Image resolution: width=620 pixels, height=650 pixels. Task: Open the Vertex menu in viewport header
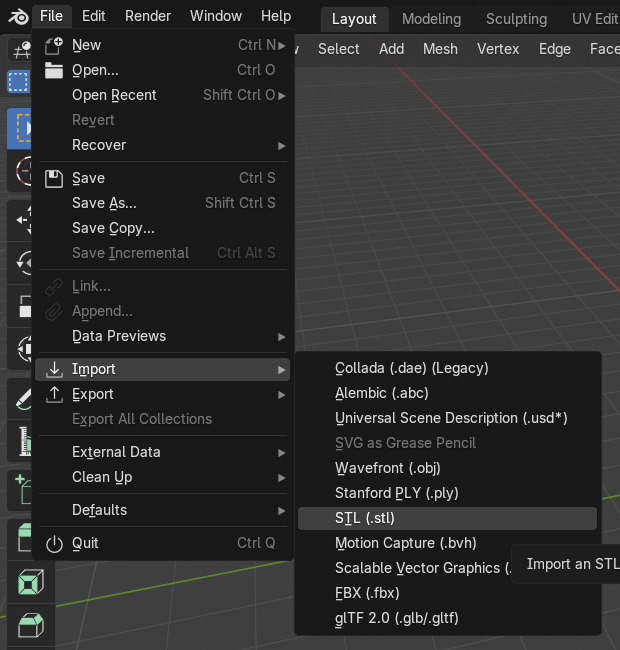click(498, 49)
